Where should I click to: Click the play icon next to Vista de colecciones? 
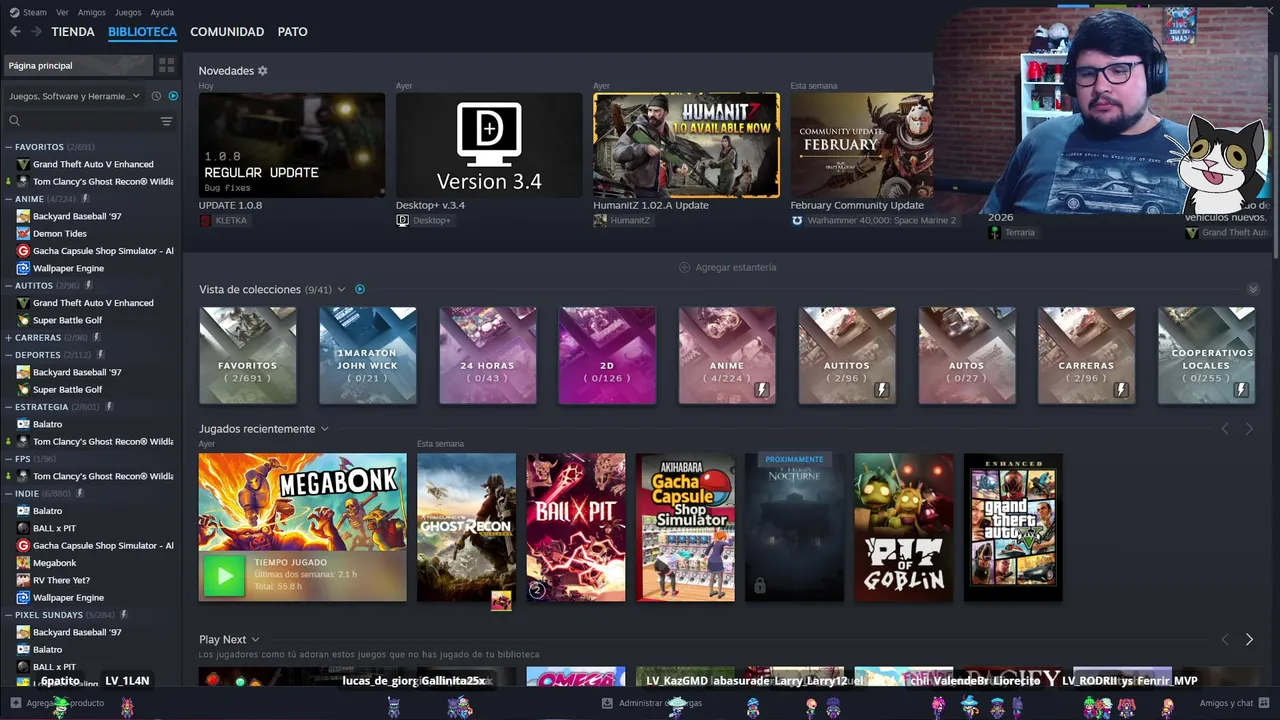click(360, 289)
